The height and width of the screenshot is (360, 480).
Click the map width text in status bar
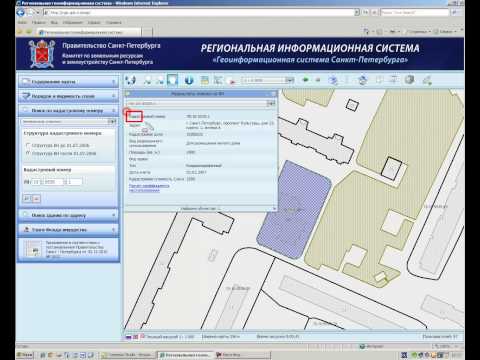pyautogui.click(x=221, y=337)
